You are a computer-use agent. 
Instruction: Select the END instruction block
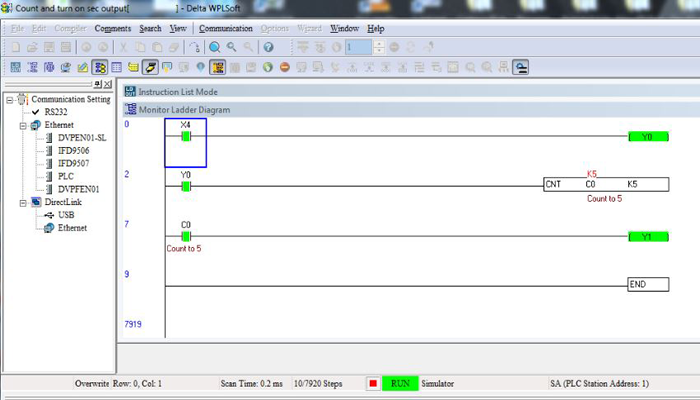point(648,284)
